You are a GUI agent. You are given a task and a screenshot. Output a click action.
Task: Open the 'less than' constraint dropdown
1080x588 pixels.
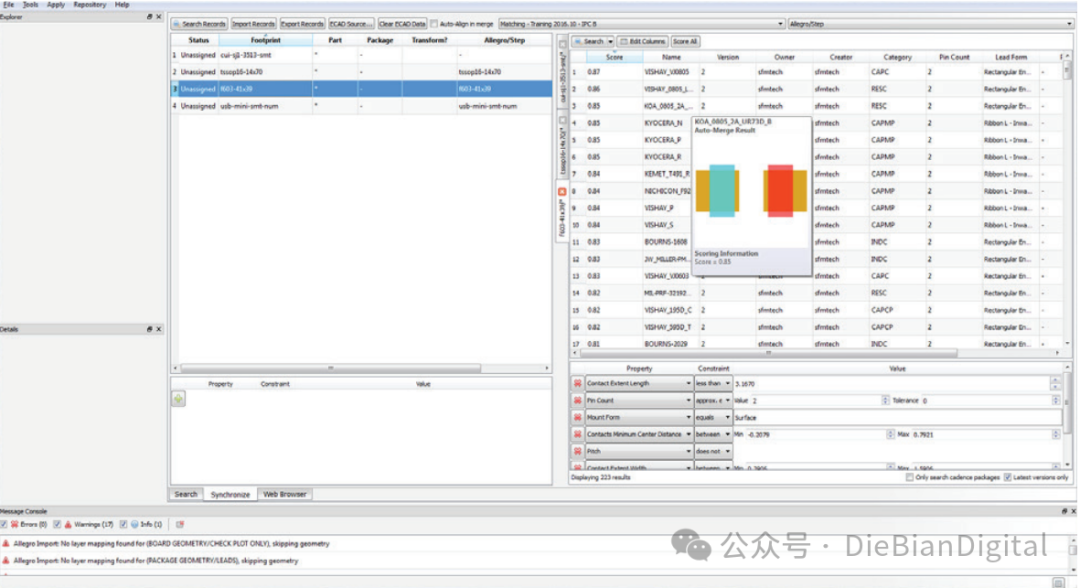coord(713,384)
